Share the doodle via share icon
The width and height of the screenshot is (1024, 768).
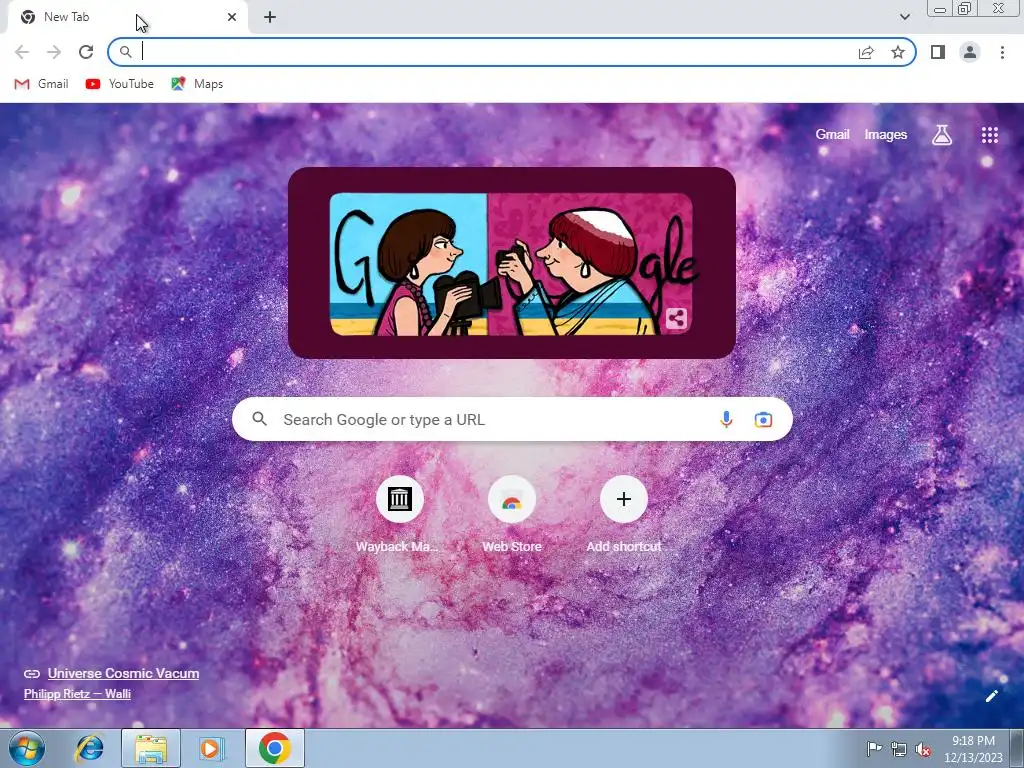pyautogui.click(x=677, y=319)
